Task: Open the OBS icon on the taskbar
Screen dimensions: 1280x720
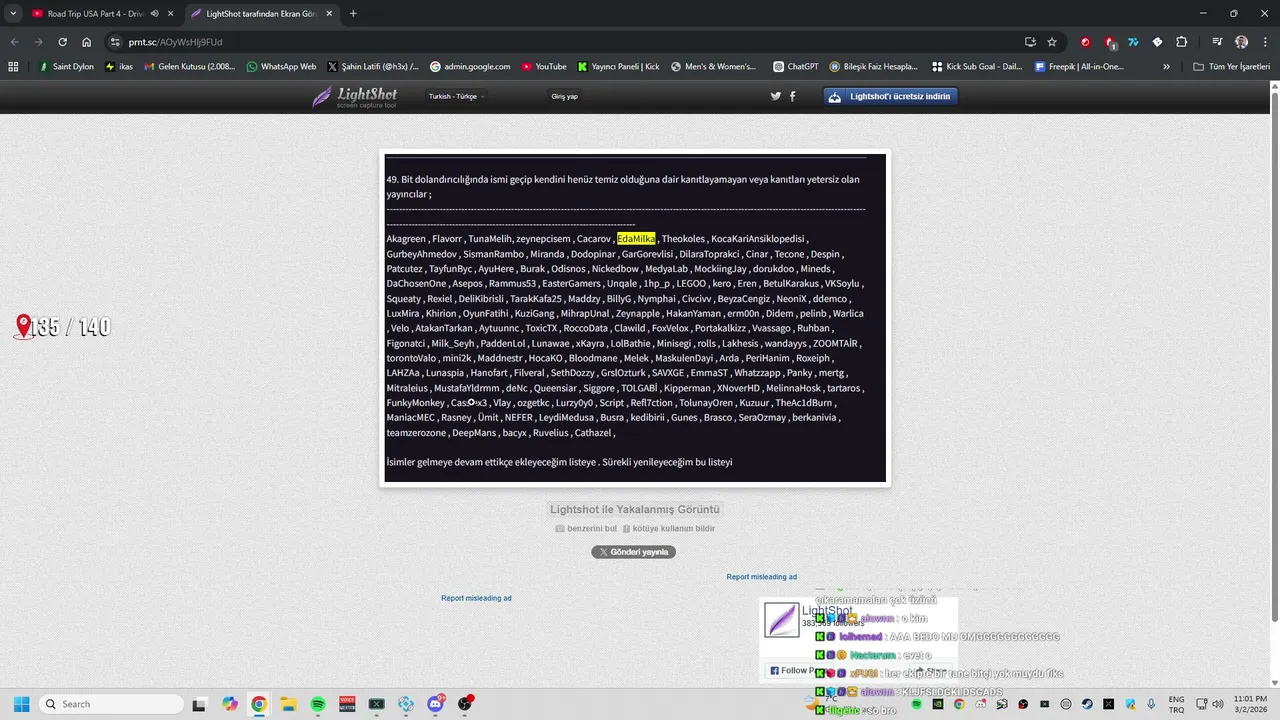Action: click(465, 704)
